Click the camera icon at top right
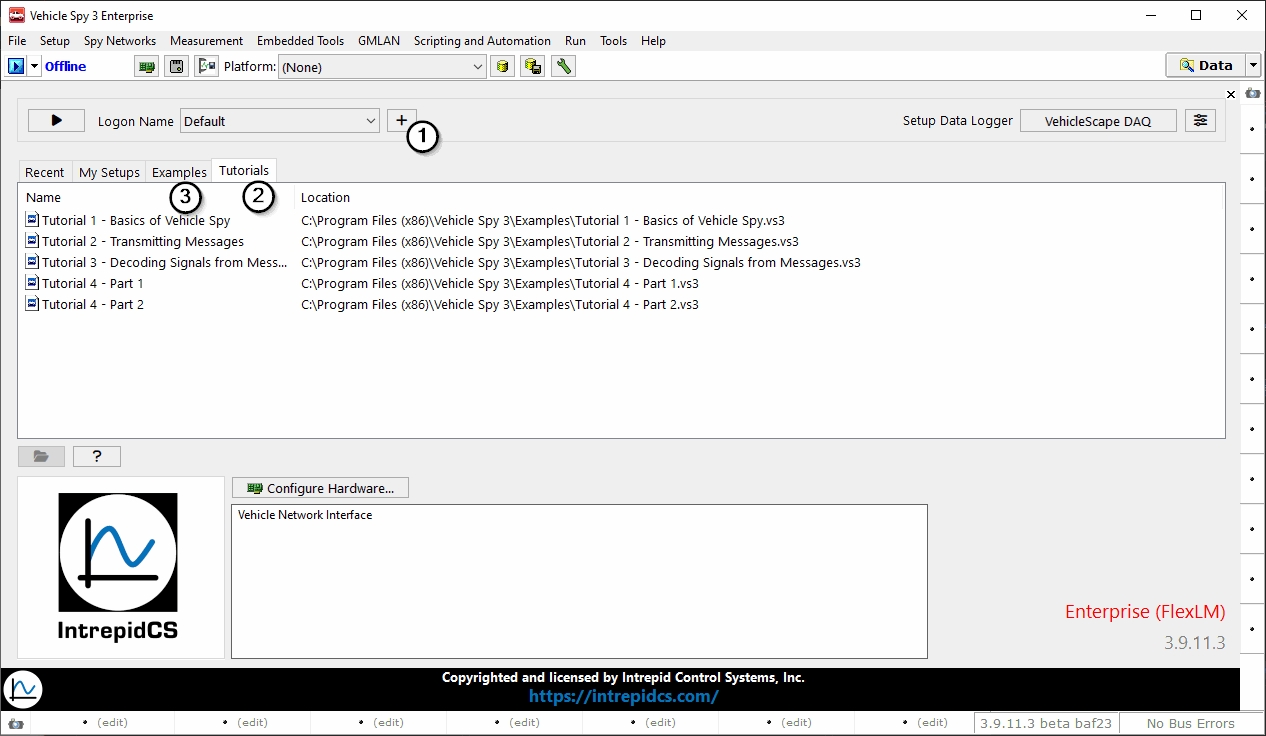The width and height of the screenshot is (1266, 736). (1253, 93)
